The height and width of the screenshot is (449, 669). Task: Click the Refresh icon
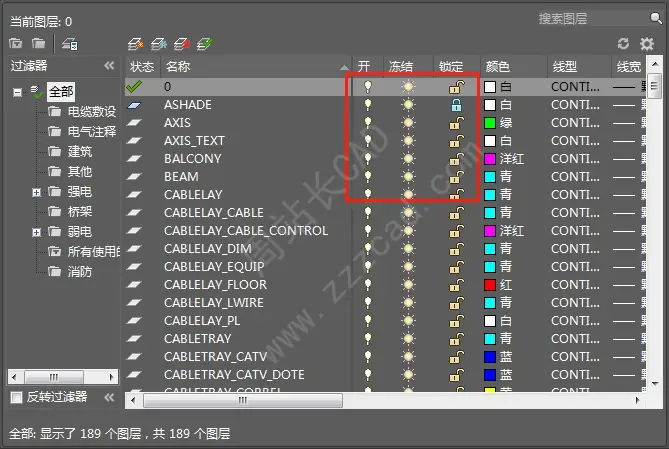(623, 44)
